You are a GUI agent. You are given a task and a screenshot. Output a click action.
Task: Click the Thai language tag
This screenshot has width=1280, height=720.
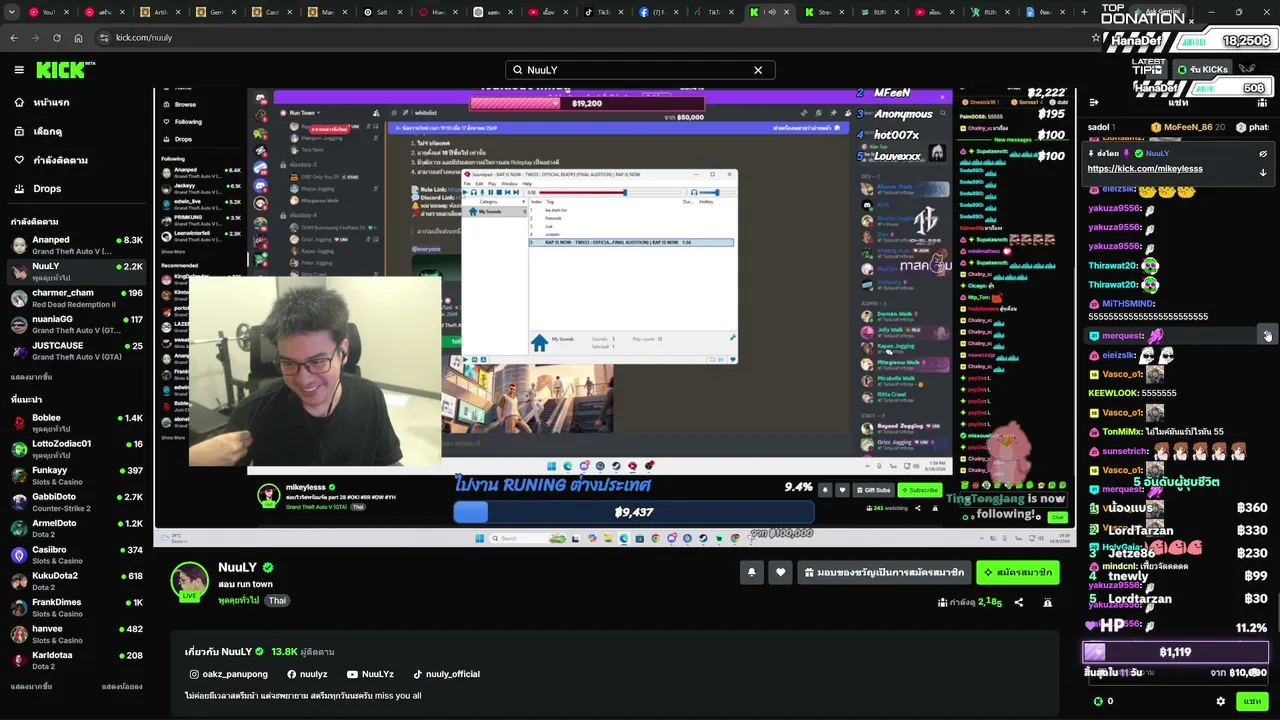tap(277, 600)
